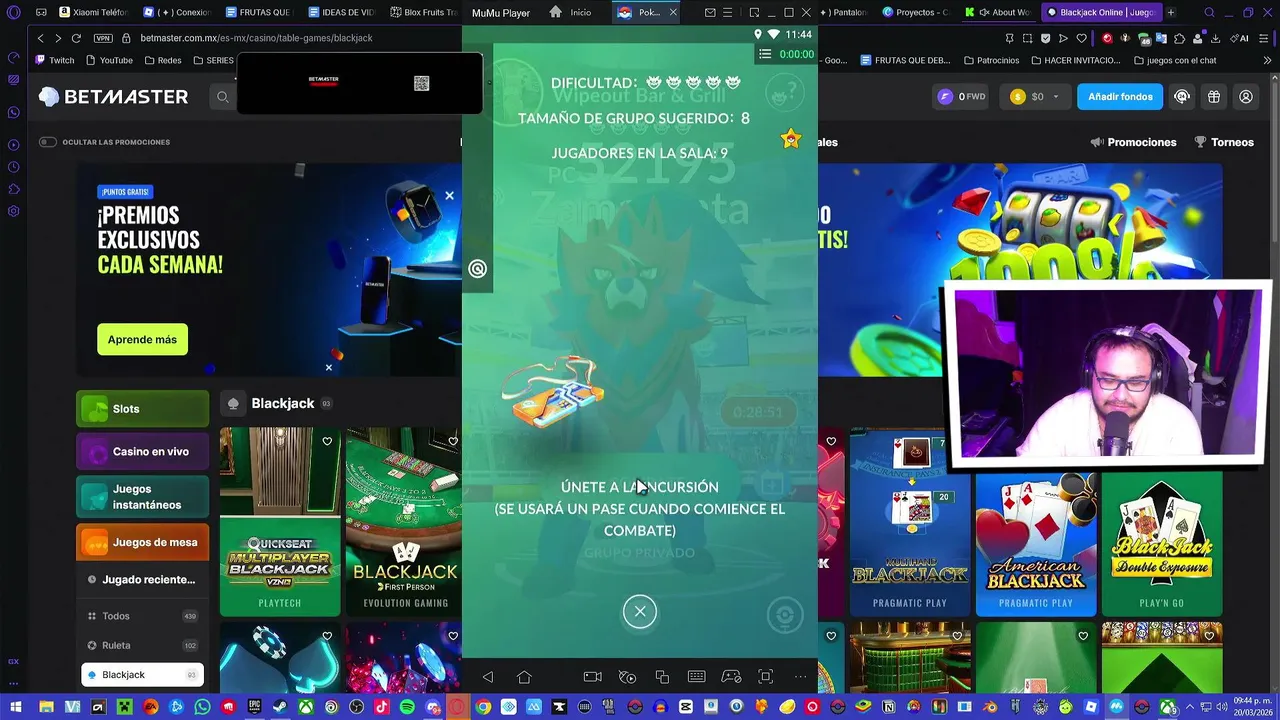Open the Proyectos browser tab
1280x720 pixels.
916,12
